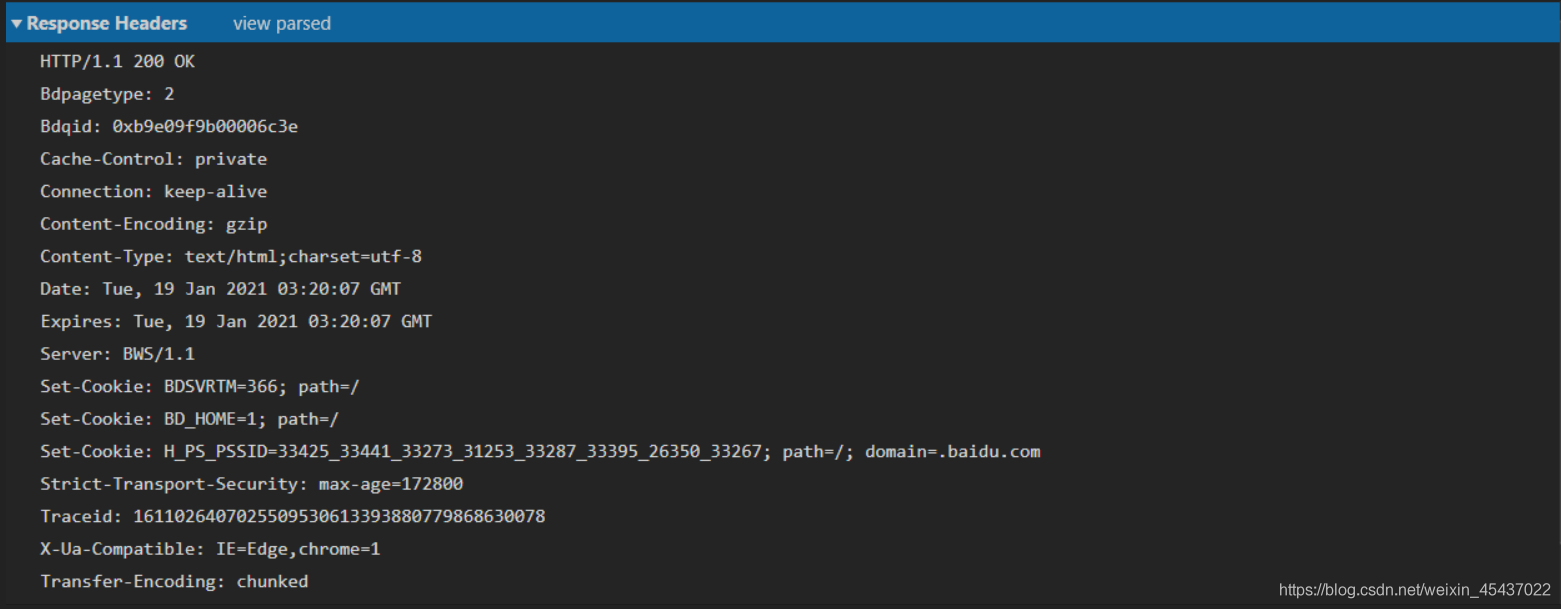This screenshot has width=1561, height=609.
Task: Select the HTTP/1.1 200 OK status line
Action: click(117, 62)
